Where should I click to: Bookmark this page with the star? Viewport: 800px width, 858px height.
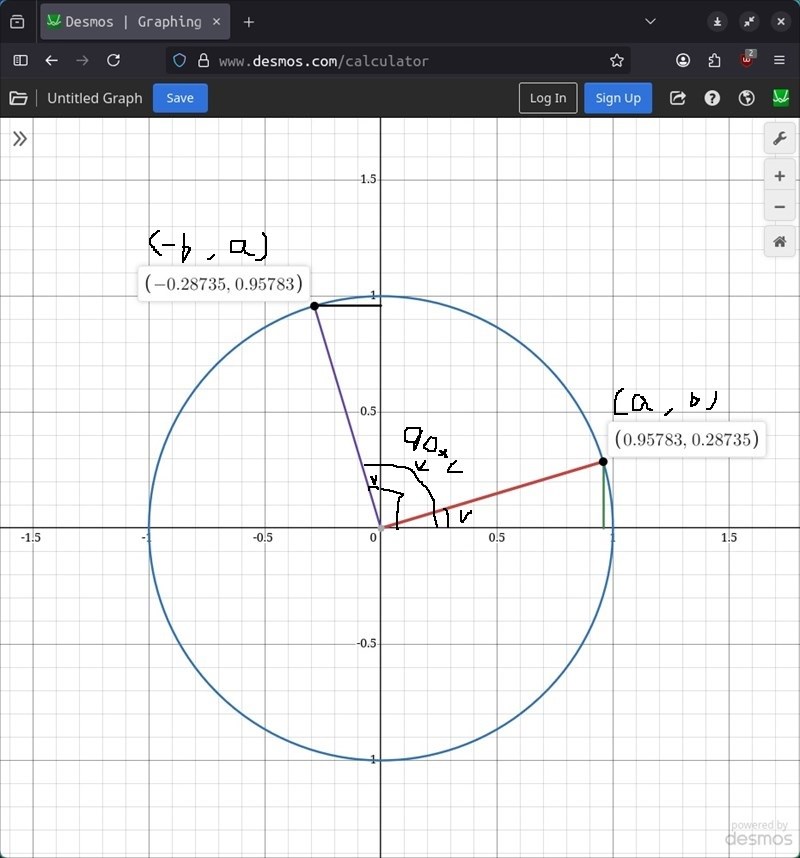(617, 60)
